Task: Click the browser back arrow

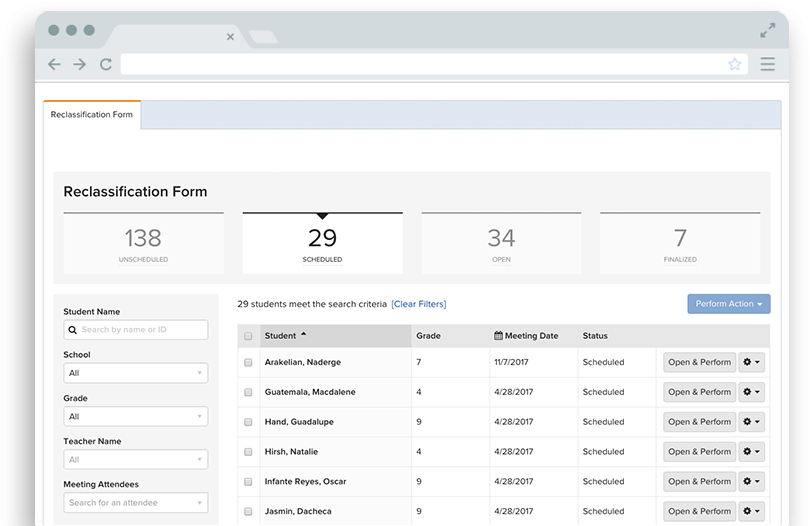Action: [x=54, y=64]
